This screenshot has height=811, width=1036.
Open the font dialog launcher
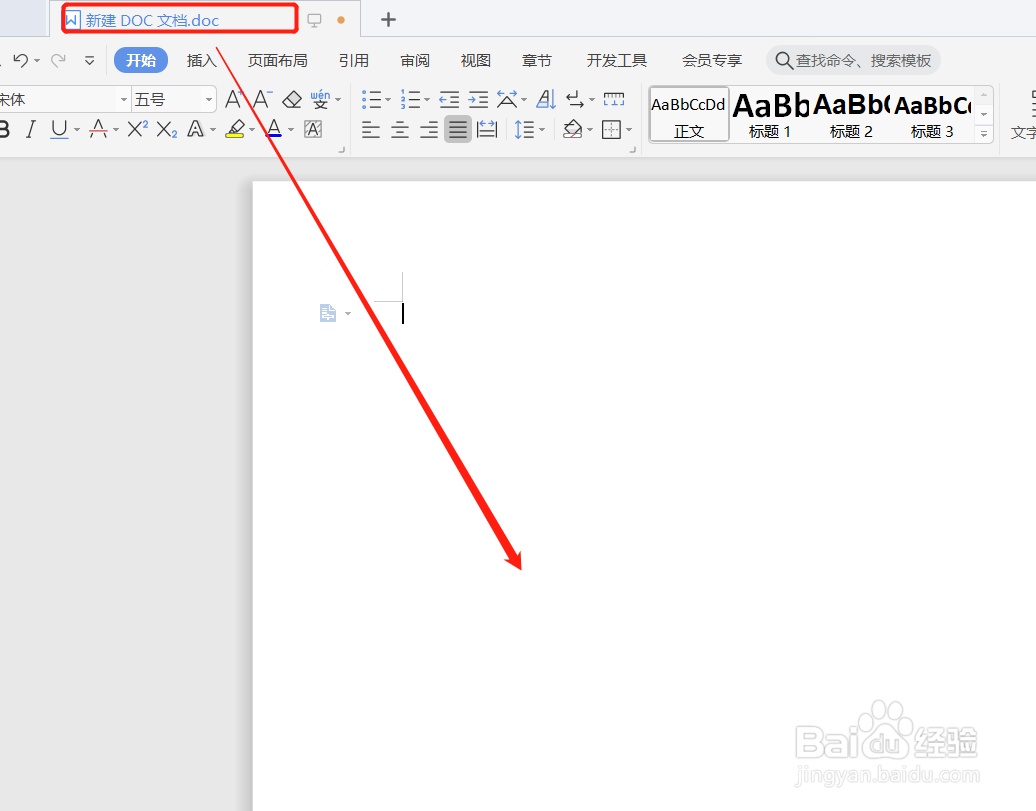pos(342,150)
